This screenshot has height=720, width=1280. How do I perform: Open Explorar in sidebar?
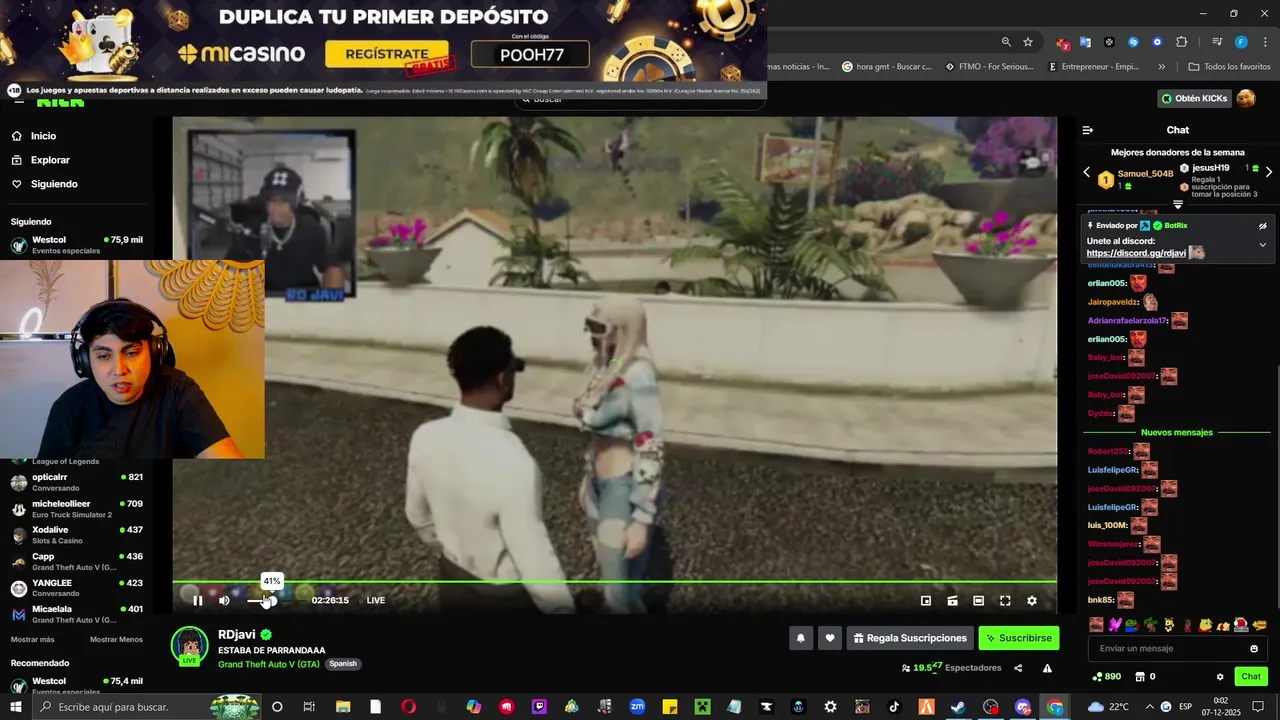pos(50,160)
